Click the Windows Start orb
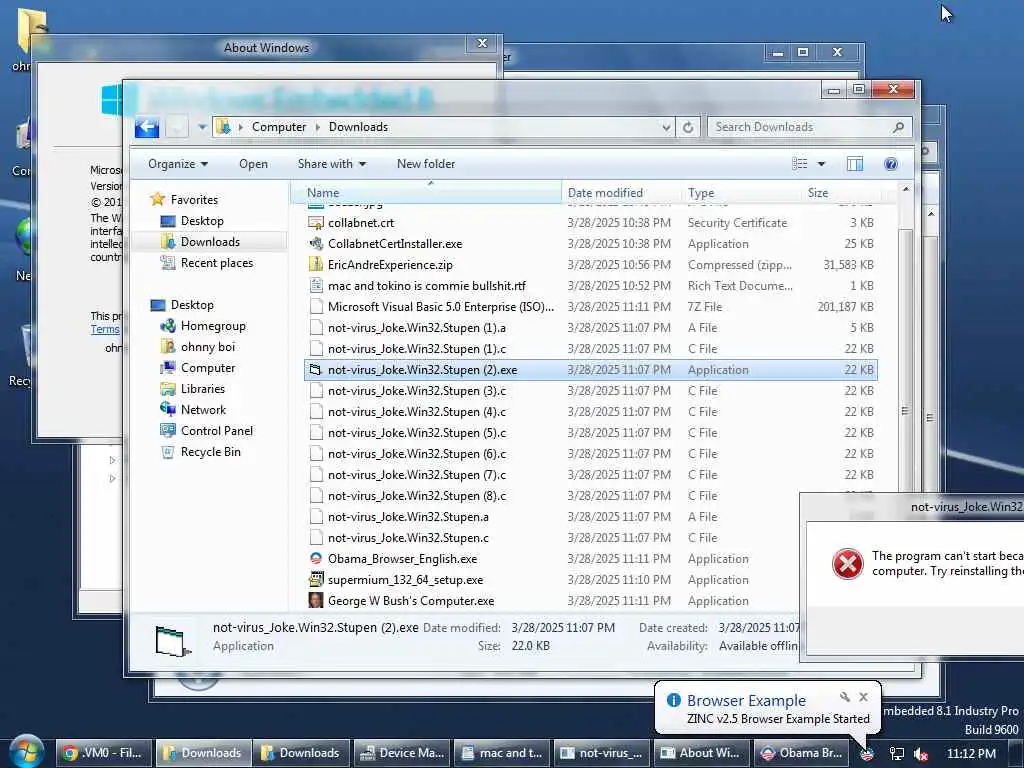The width and height of the screenshot is (1024, 768). click(x=26, y=752)
